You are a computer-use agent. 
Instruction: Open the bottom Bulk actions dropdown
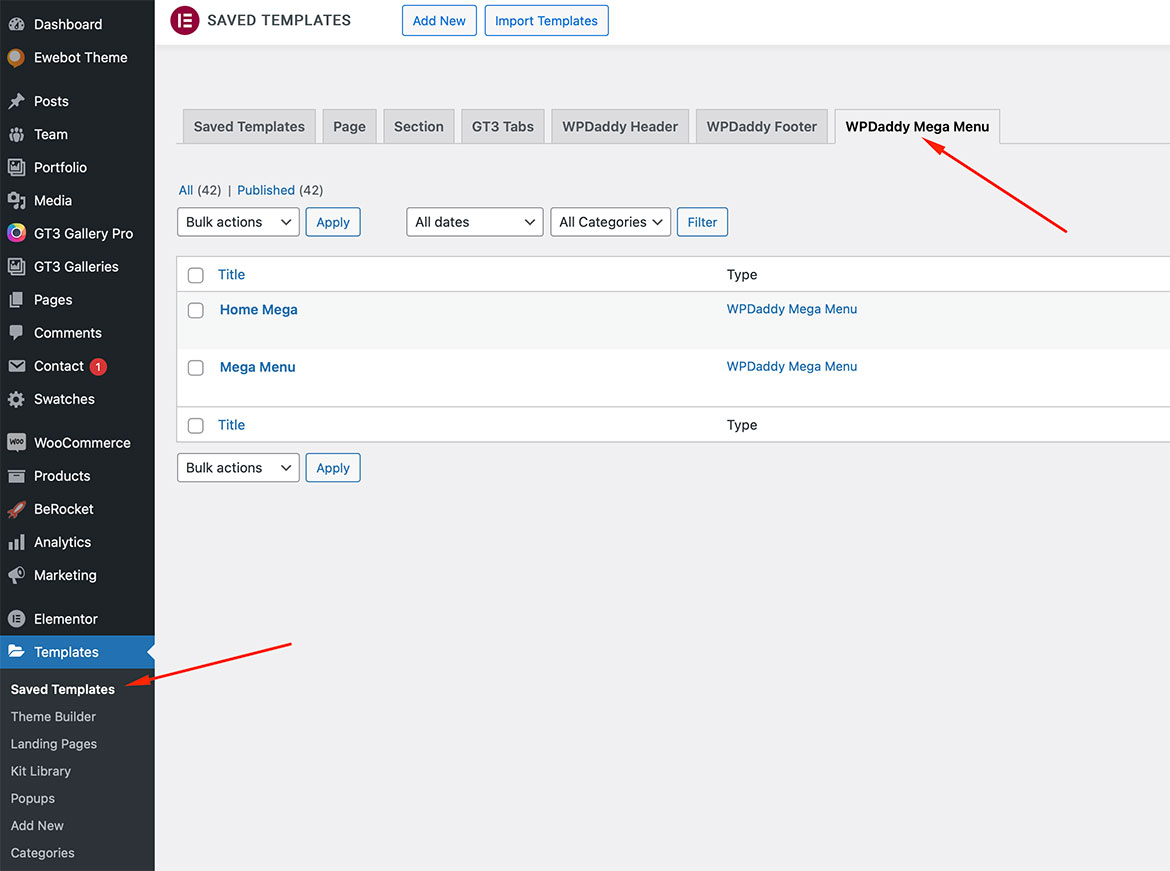[238, 467]
